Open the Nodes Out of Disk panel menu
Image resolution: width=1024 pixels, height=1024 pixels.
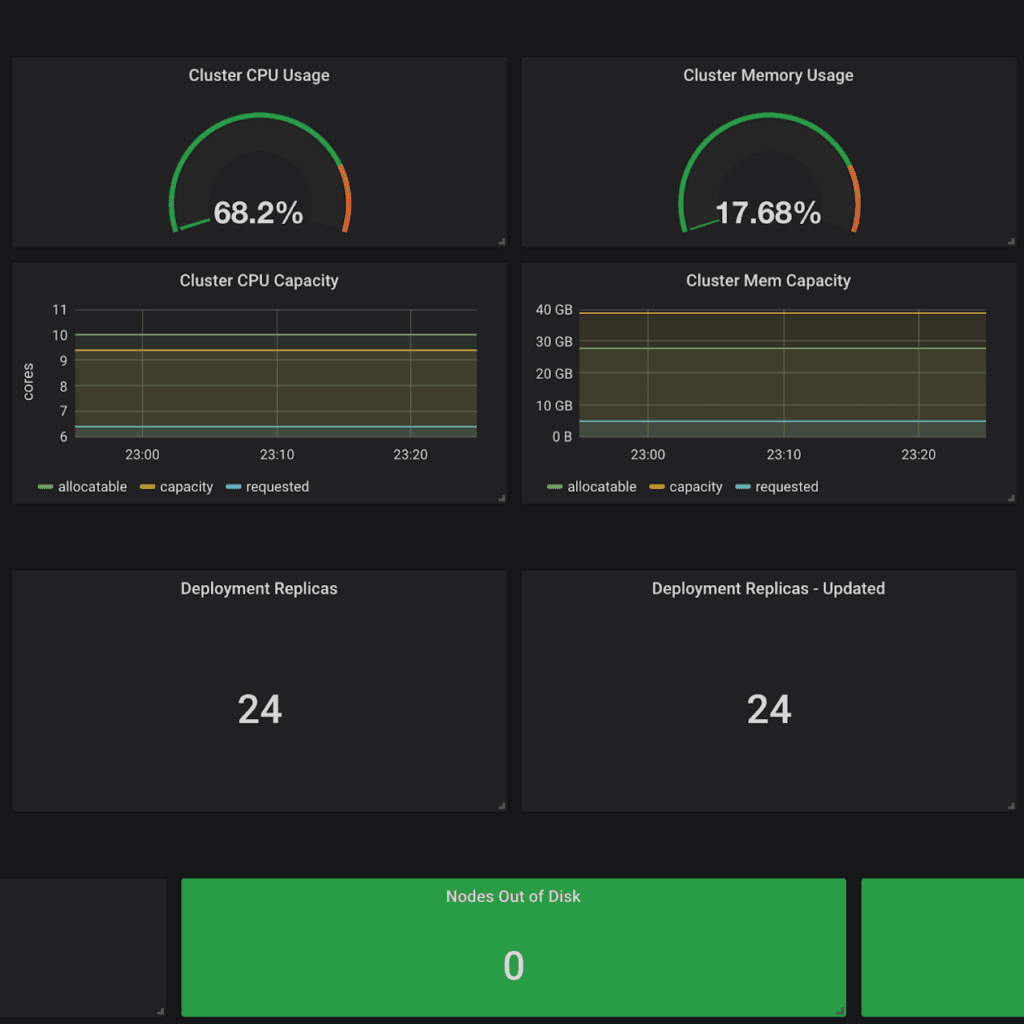(x=513, y=897)
